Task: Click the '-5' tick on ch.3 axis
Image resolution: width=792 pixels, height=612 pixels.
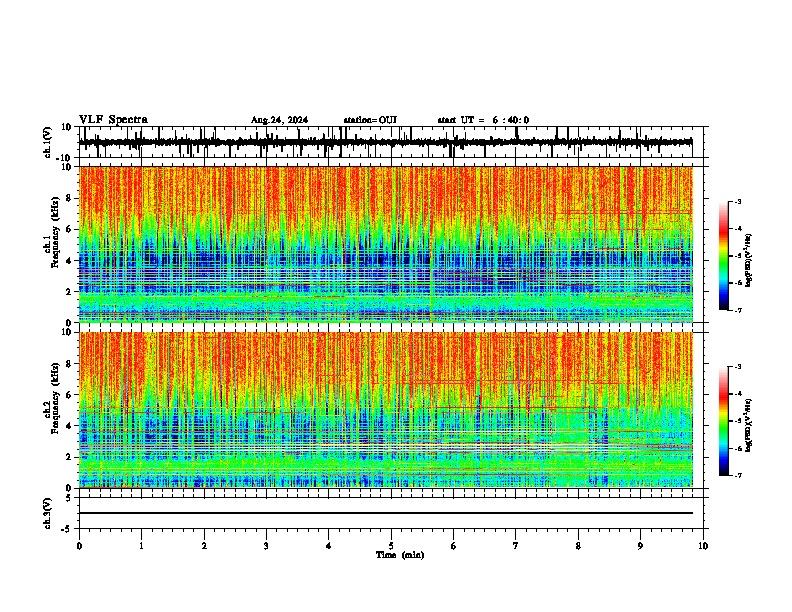Action: click(68, 529)
